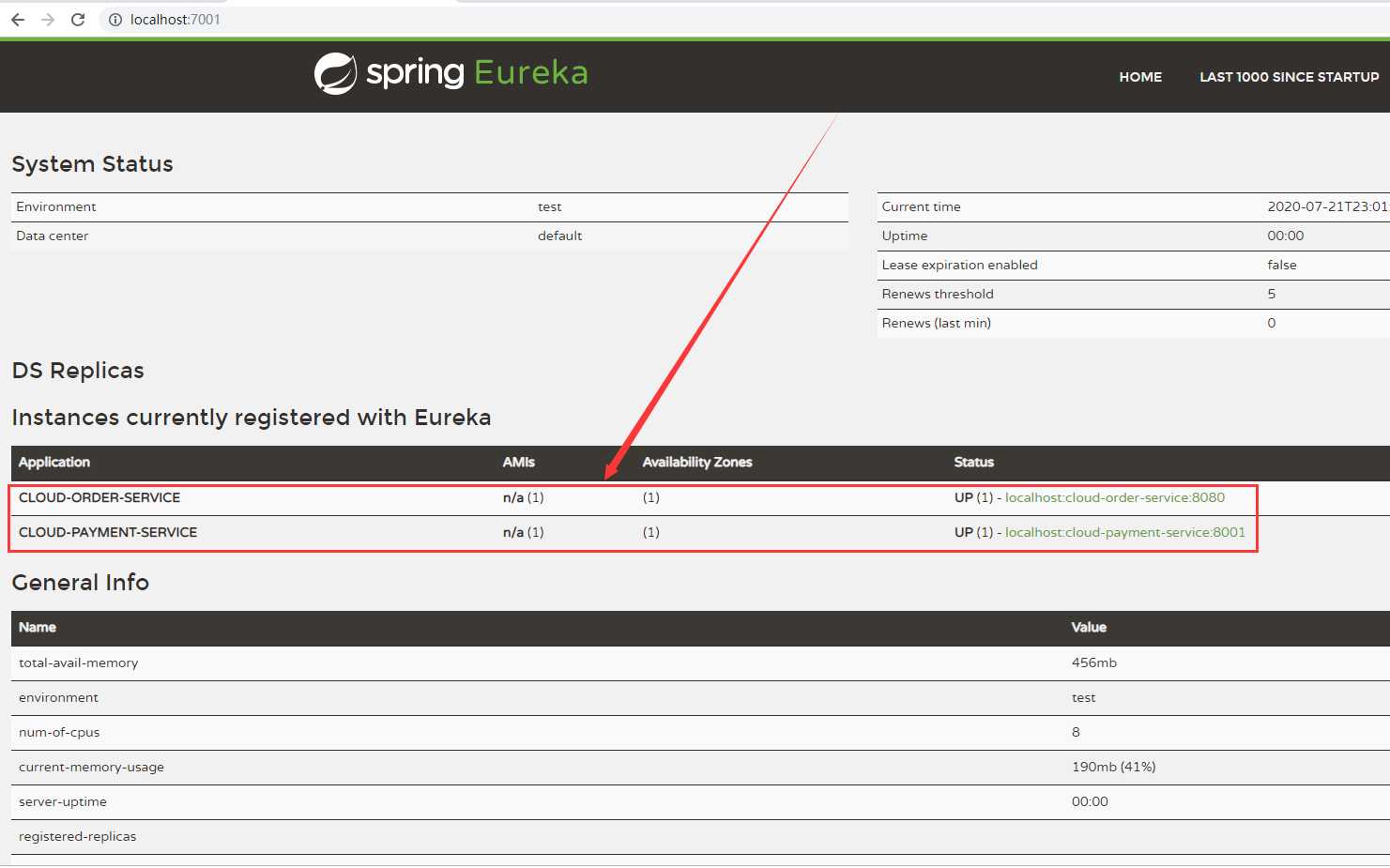Click the Current time label
Image resolution: width=1390 pixels, height=868 pixels.
point(922,206)
